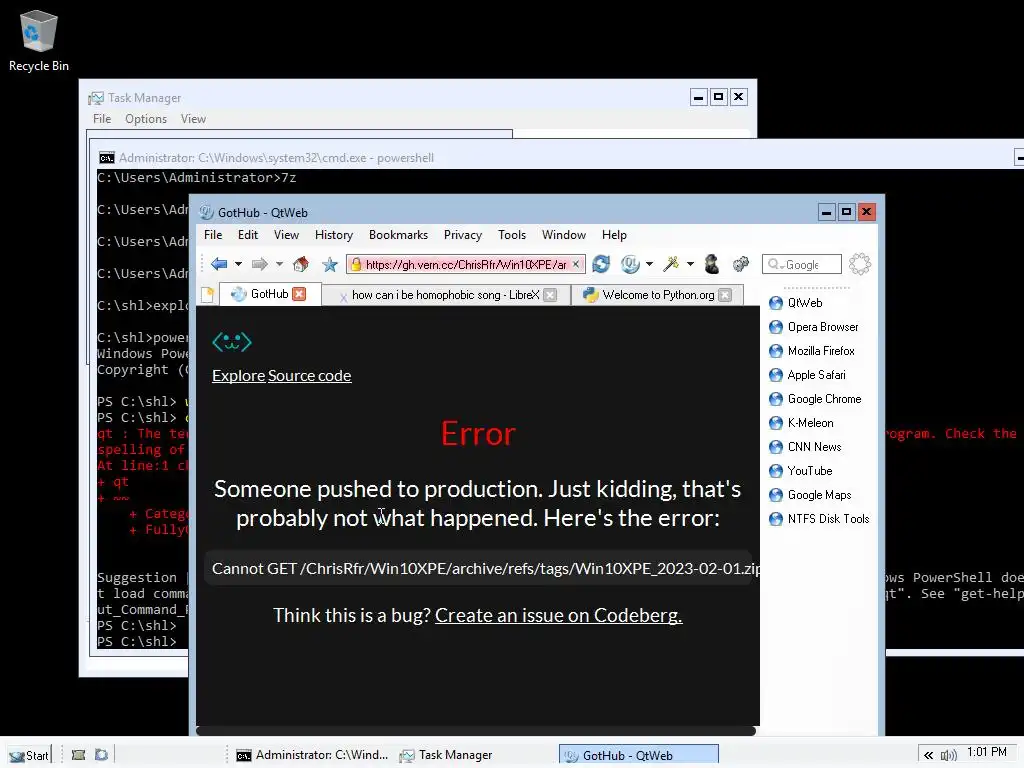
Task: Open the Window menu
Action: pos(564,234)
